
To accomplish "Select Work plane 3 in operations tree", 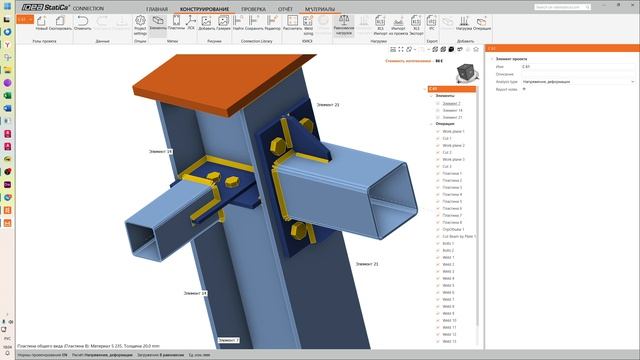I will (x=453, y=160).
